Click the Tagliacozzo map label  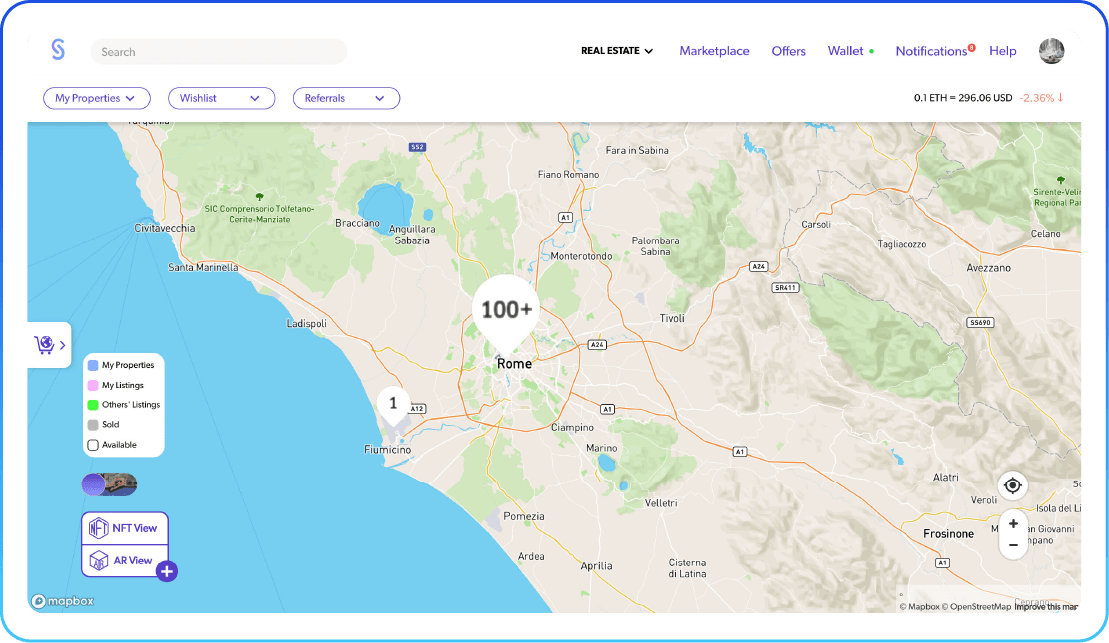click(x=902, y=244)
